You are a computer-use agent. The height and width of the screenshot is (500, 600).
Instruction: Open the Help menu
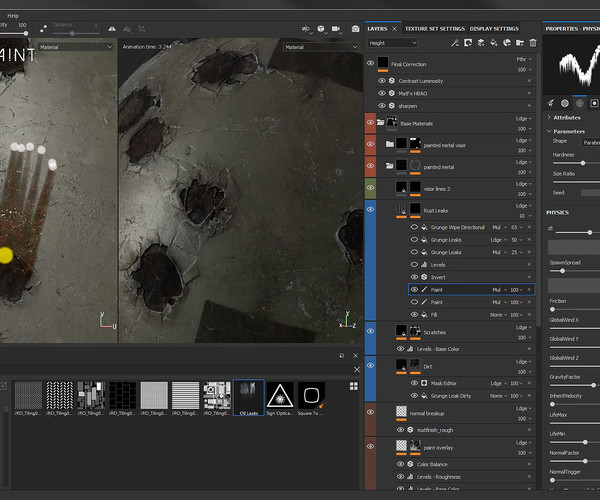coord(13,16)
